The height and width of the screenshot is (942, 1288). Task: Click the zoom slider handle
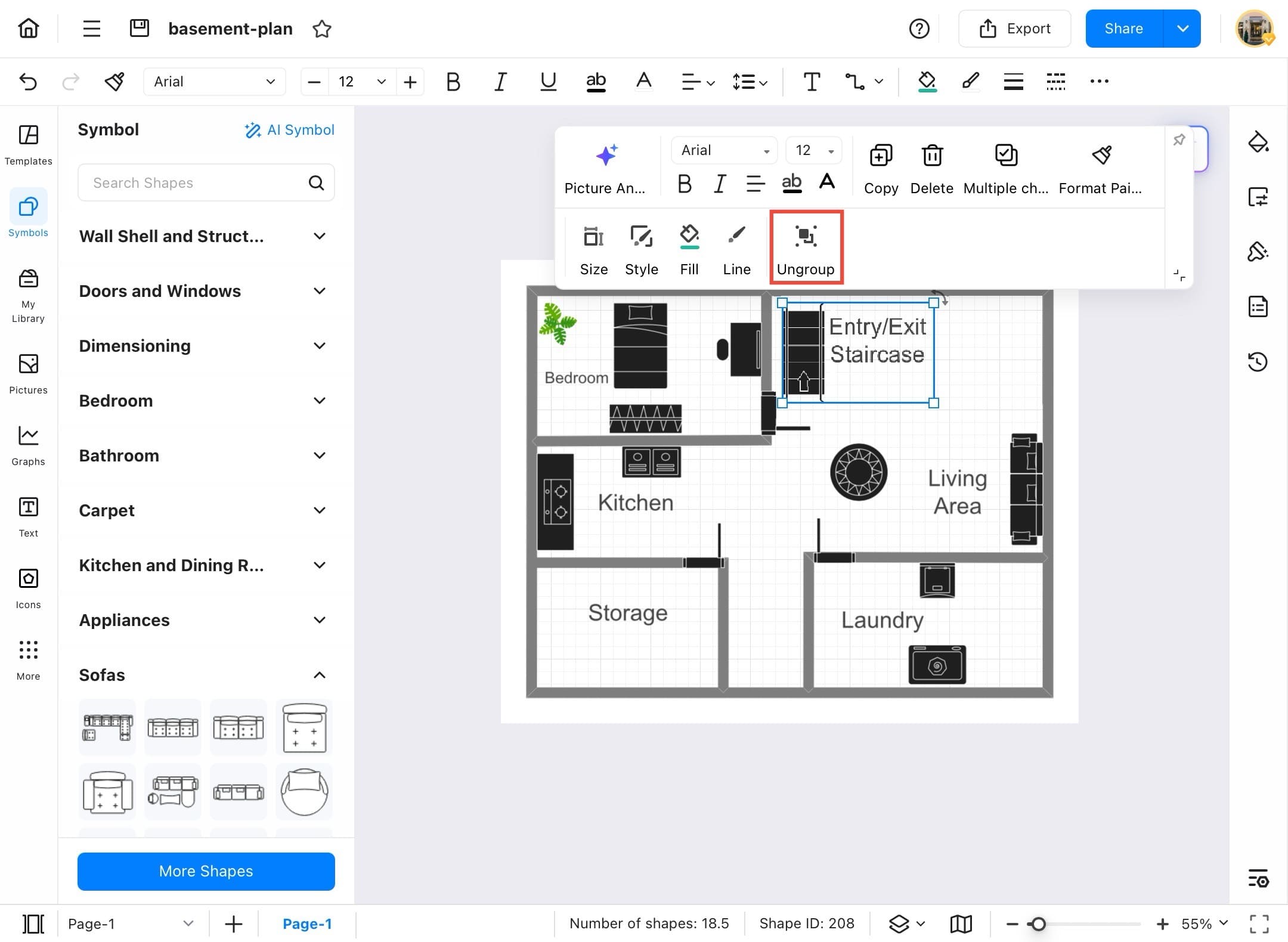click(1038, 924)
